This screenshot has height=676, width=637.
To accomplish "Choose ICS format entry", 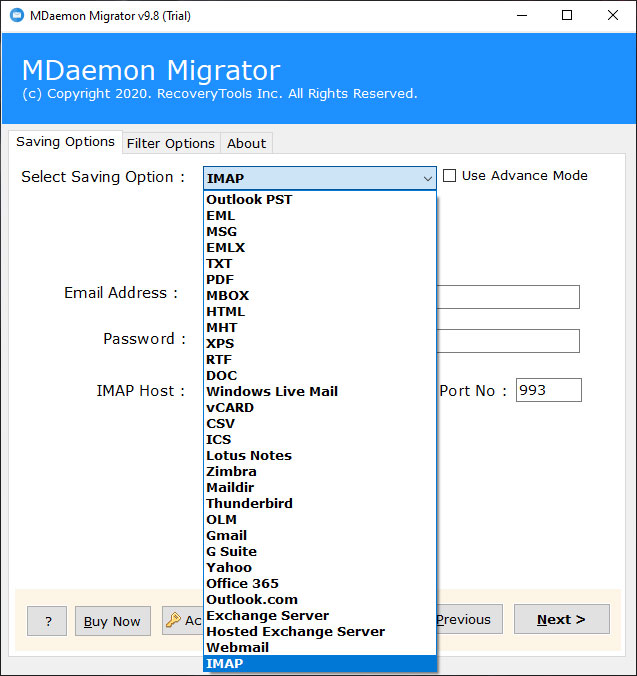I will tap(320, 439).
